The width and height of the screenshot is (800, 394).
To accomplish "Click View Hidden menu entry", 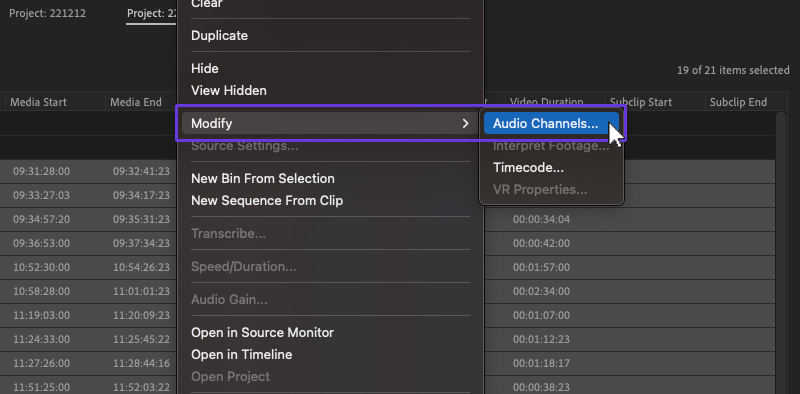I will [229, 91].
